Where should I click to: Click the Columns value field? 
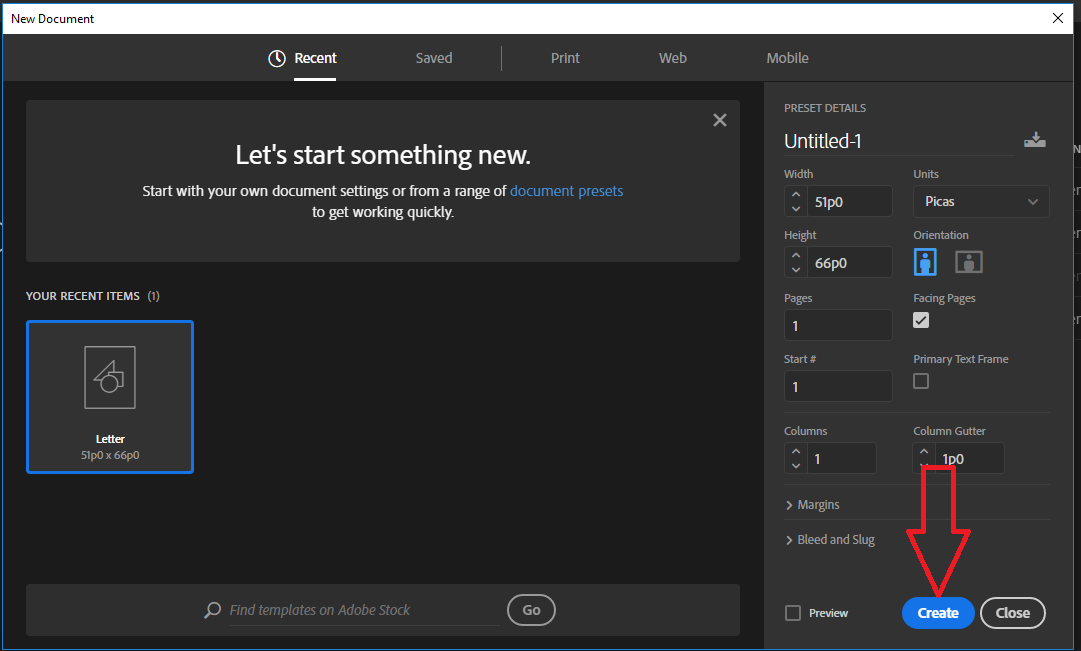point(841,459)
